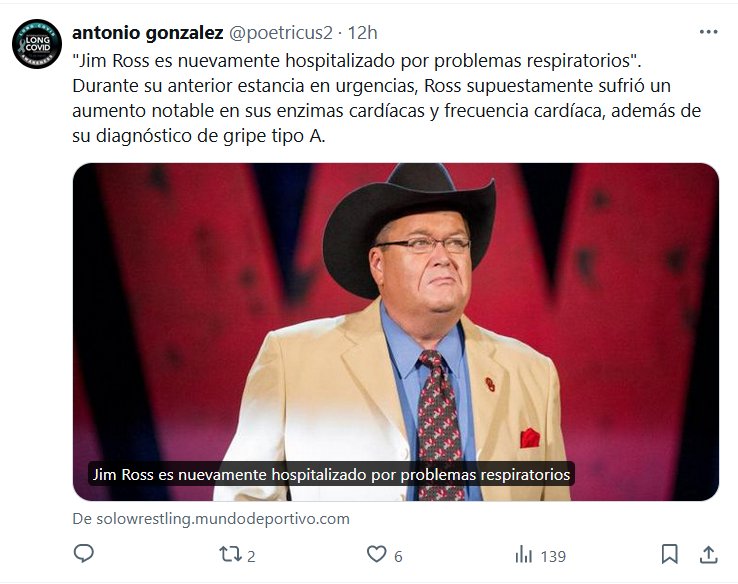738x584 pixels.
Task: Click the share upload-arrow icon
Action: point(708,554)
